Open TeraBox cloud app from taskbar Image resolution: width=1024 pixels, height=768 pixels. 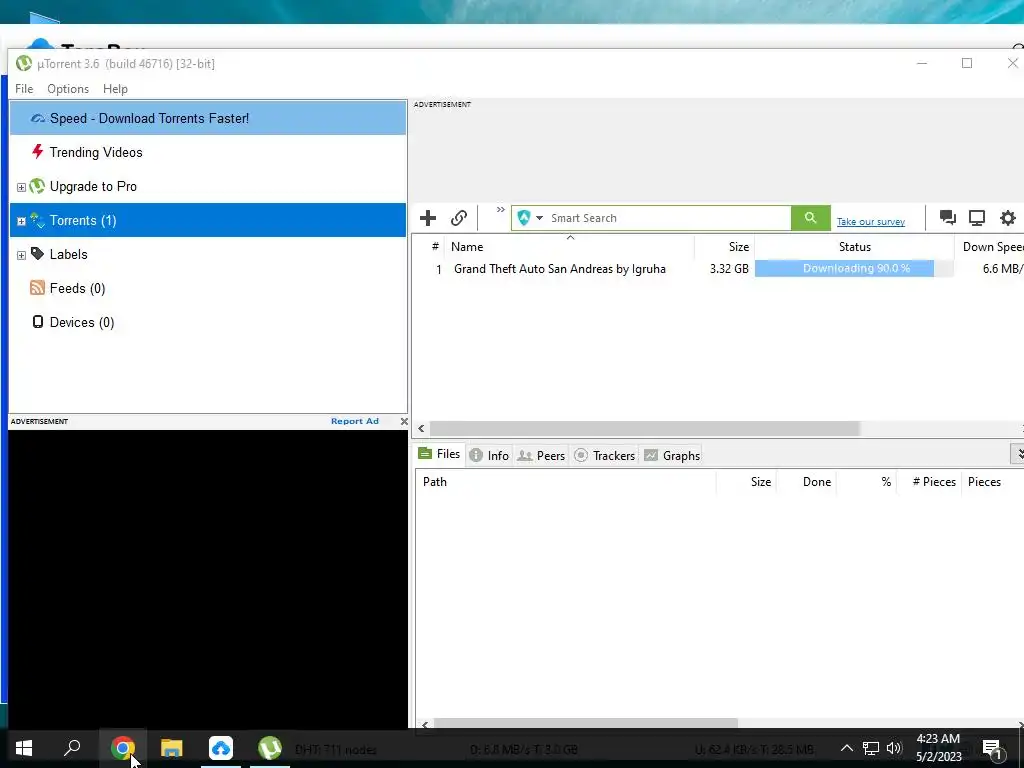coord(221,748)
